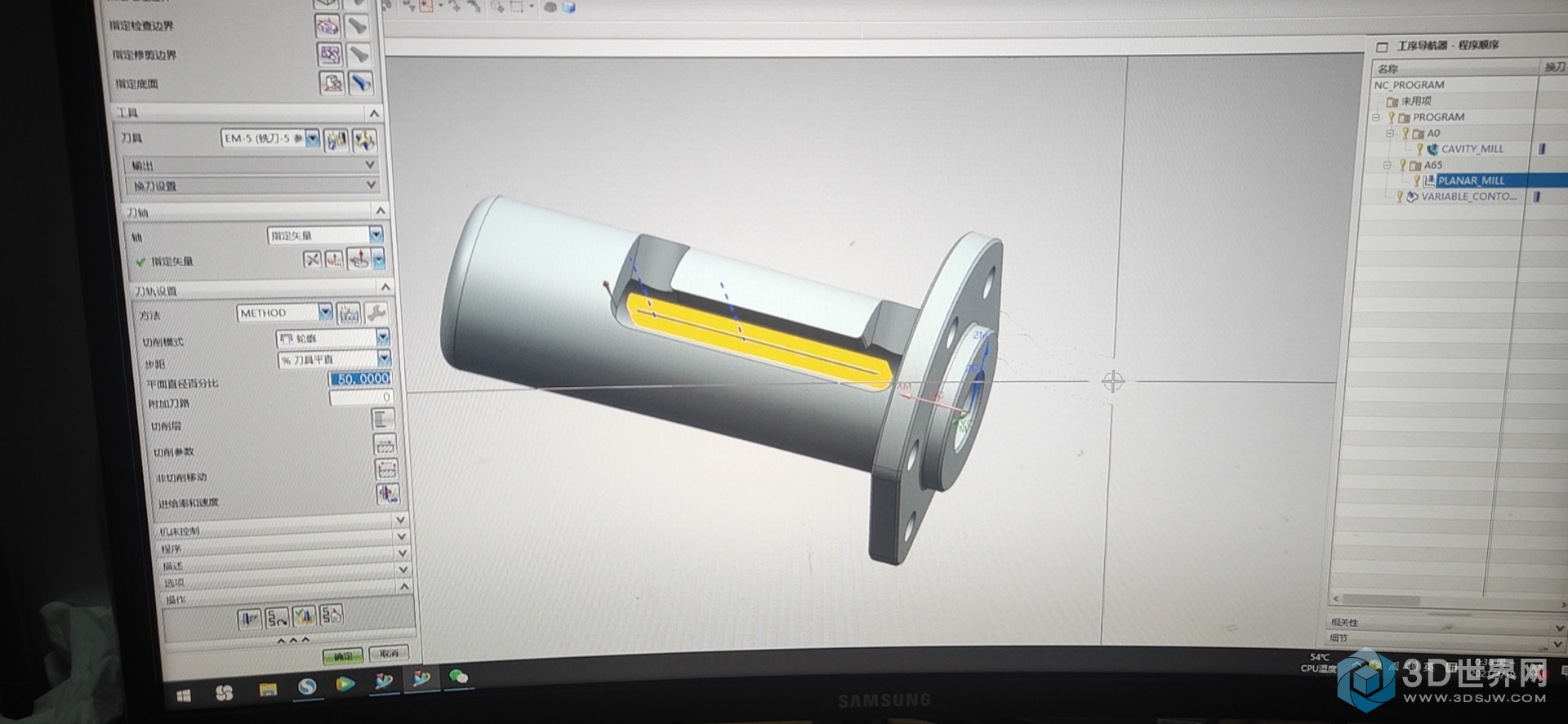Collapse the A0 group in the navigator
The width and height of the screenshot is (1568, 724).
[x=1389, y=133]
